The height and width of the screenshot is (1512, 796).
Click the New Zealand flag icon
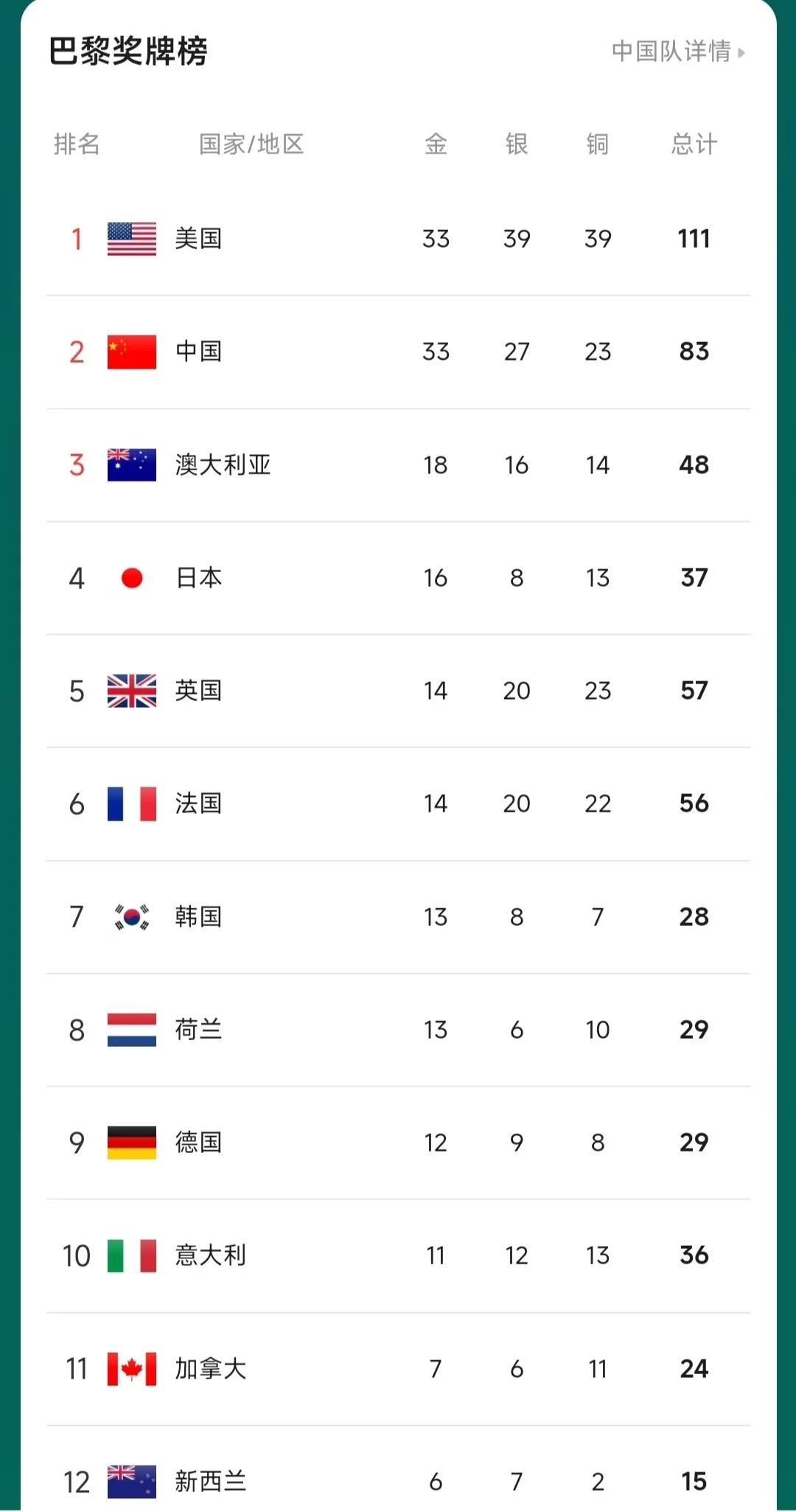click(132, 1482)
